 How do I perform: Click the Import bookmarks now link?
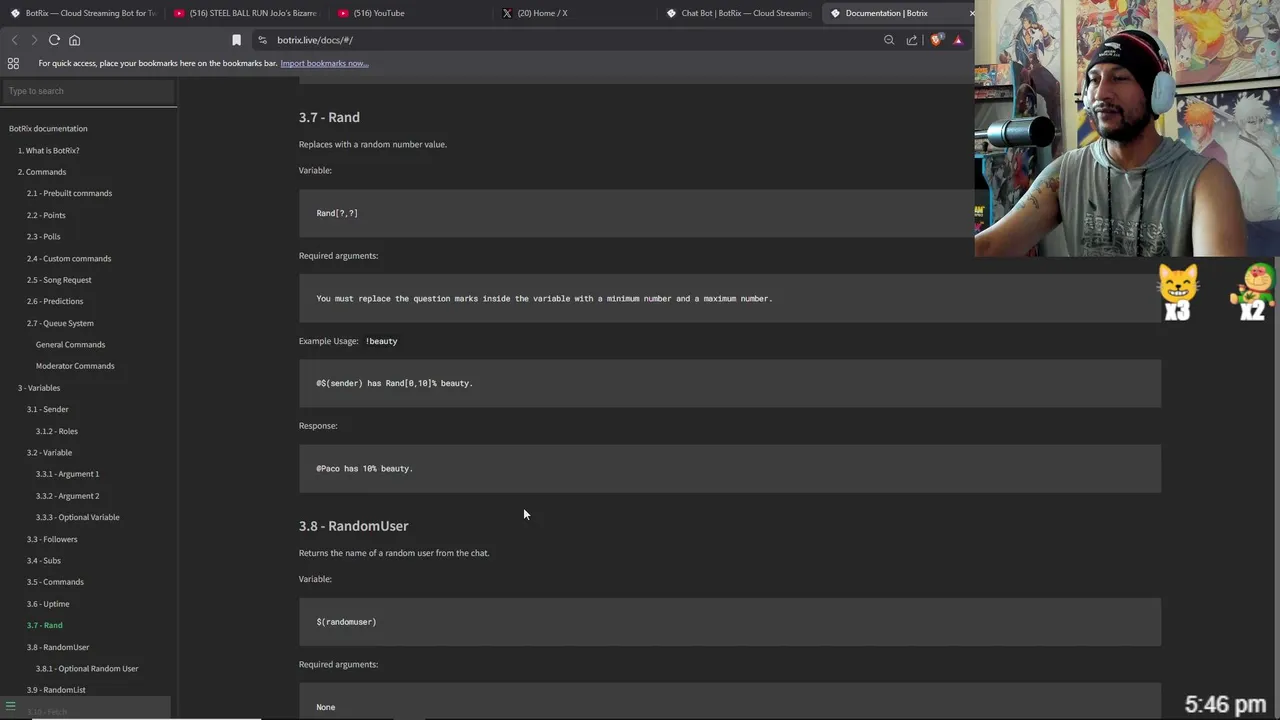point(324,63)
